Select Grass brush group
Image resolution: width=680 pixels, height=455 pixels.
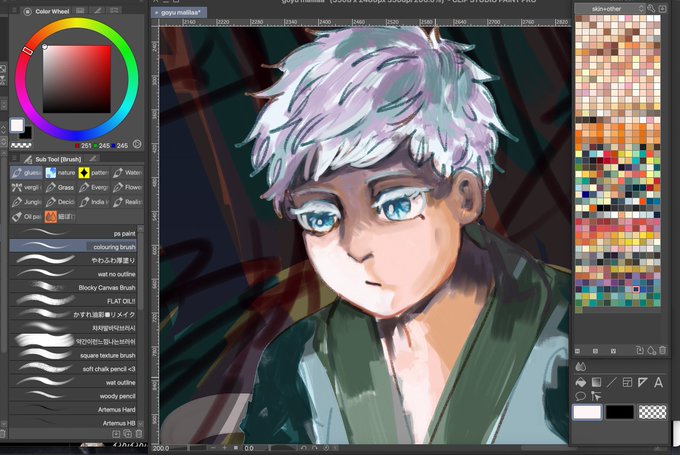click(60, 187)
